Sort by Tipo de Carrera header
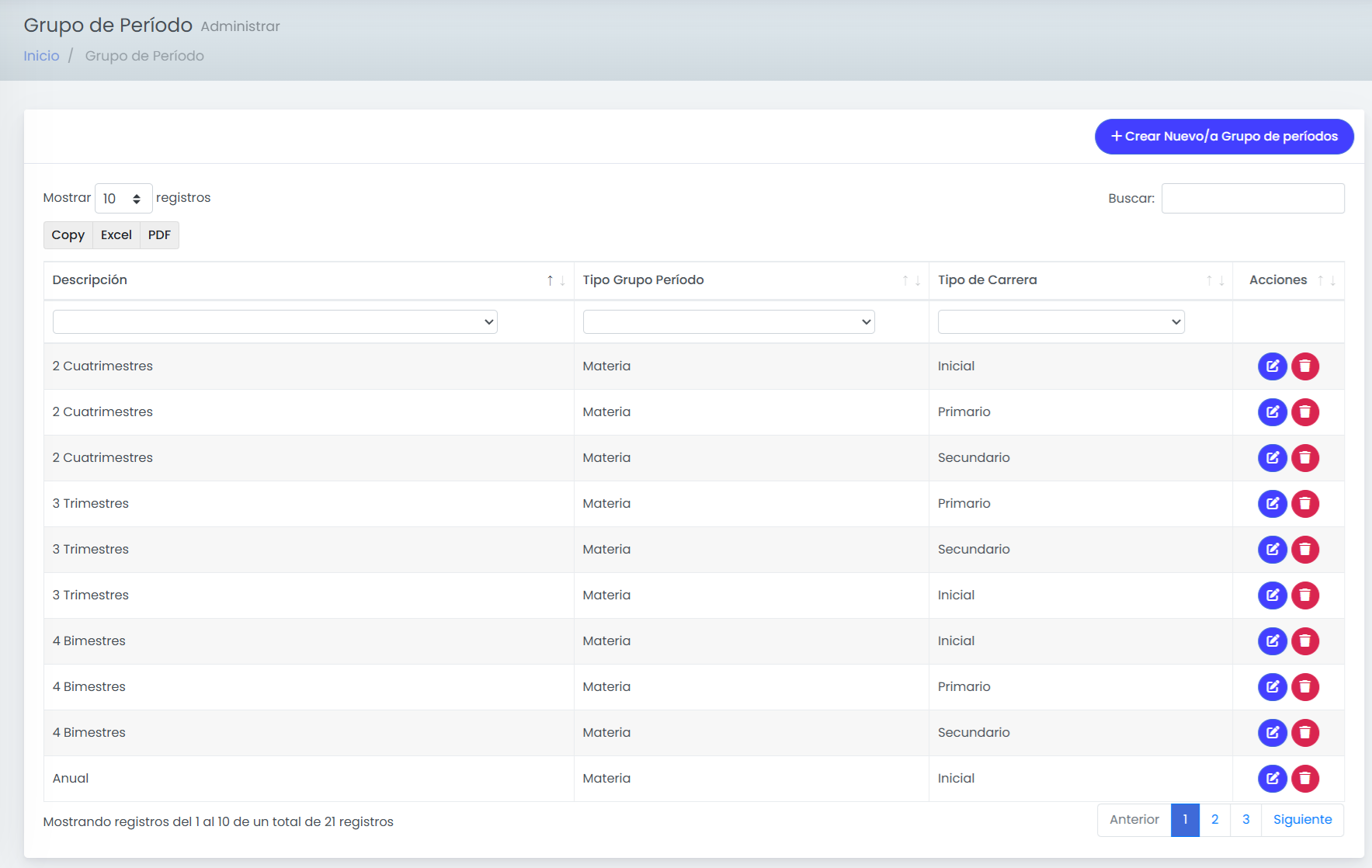 (1081, 280)
